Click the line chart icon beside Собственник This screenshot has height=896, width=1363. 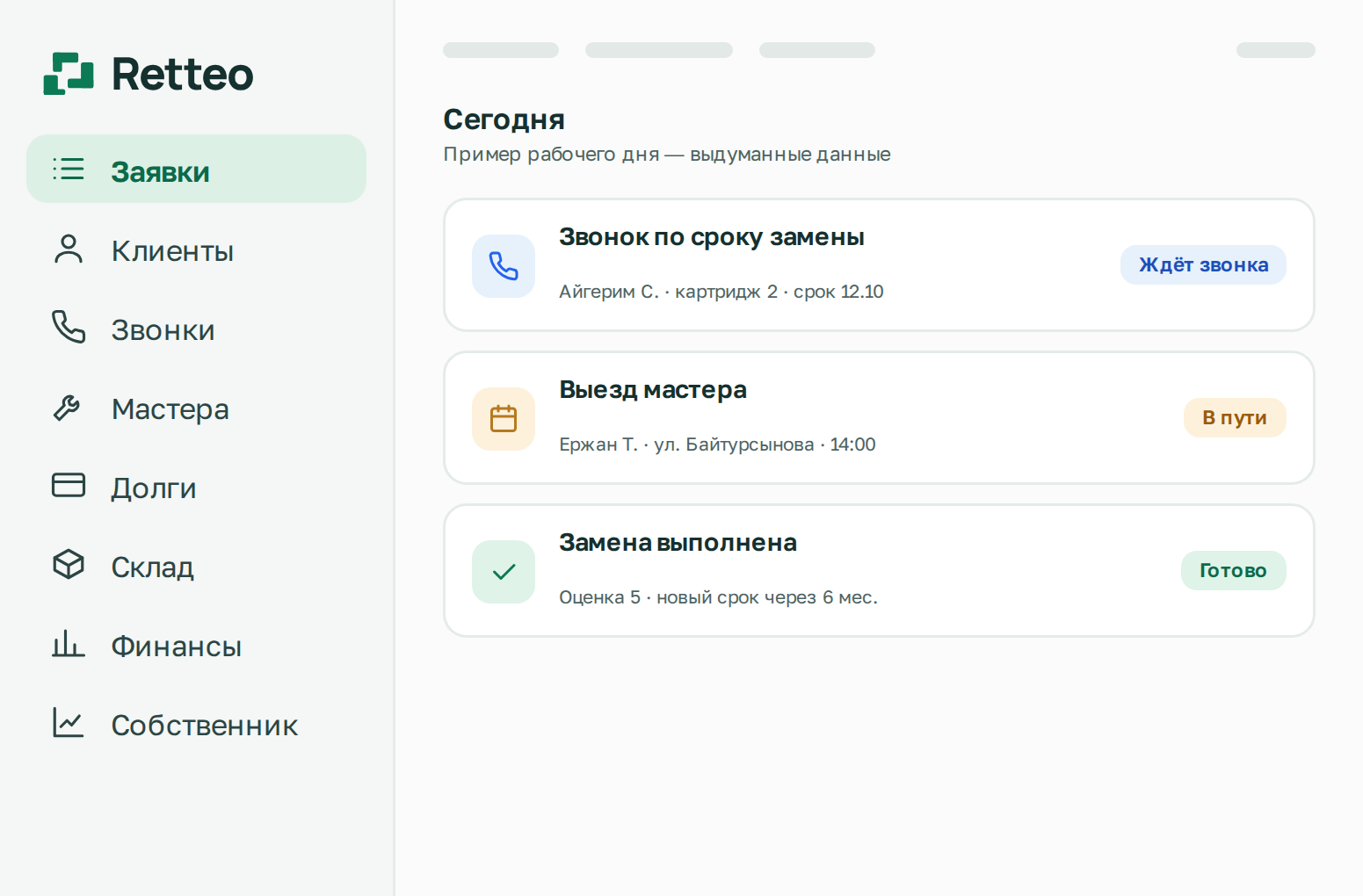click(69, 722)
